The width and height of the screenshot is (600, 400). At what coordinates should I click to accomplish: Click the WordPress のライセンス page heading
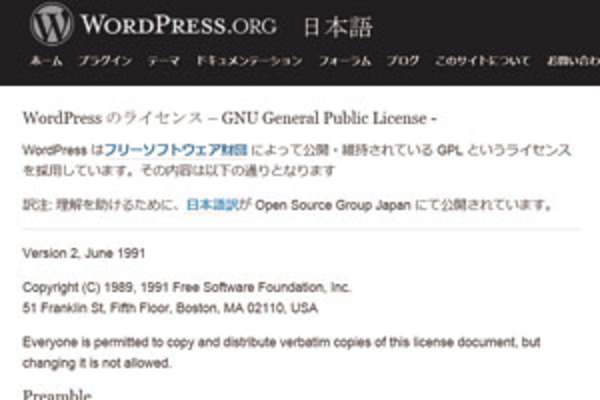click(230, 118)
